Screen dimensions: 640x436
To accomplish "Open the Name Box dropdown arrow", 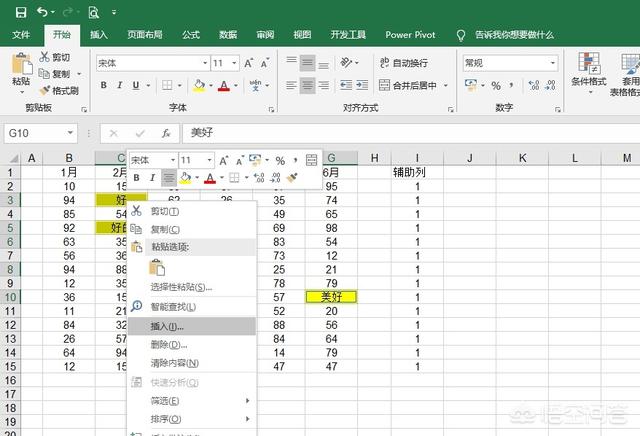I will [70, 133].
